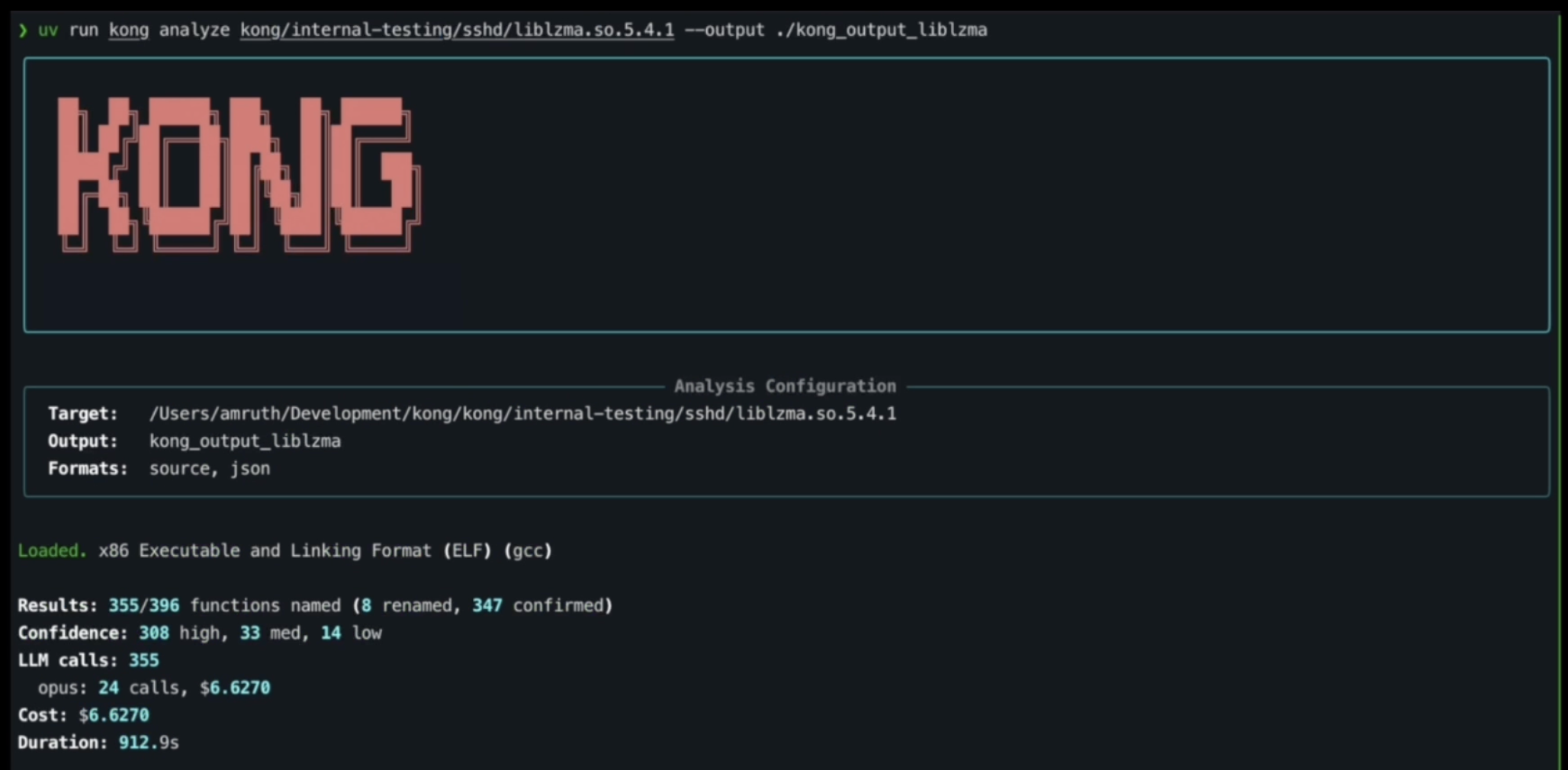Screen dimensions: 1568x770
Task: Click the underlined liblzma.so.5.4.1 path argument
Action: (x=457, y=30)
